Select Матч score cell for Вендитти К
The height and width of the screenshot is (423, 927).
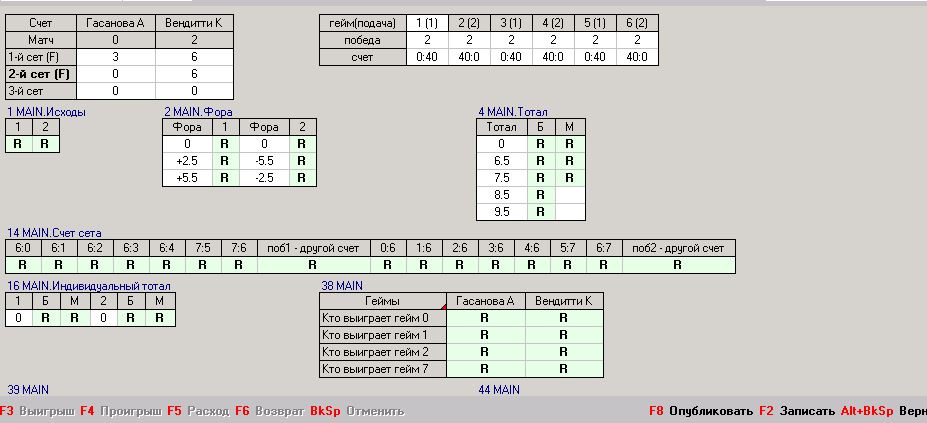[194, 40]
